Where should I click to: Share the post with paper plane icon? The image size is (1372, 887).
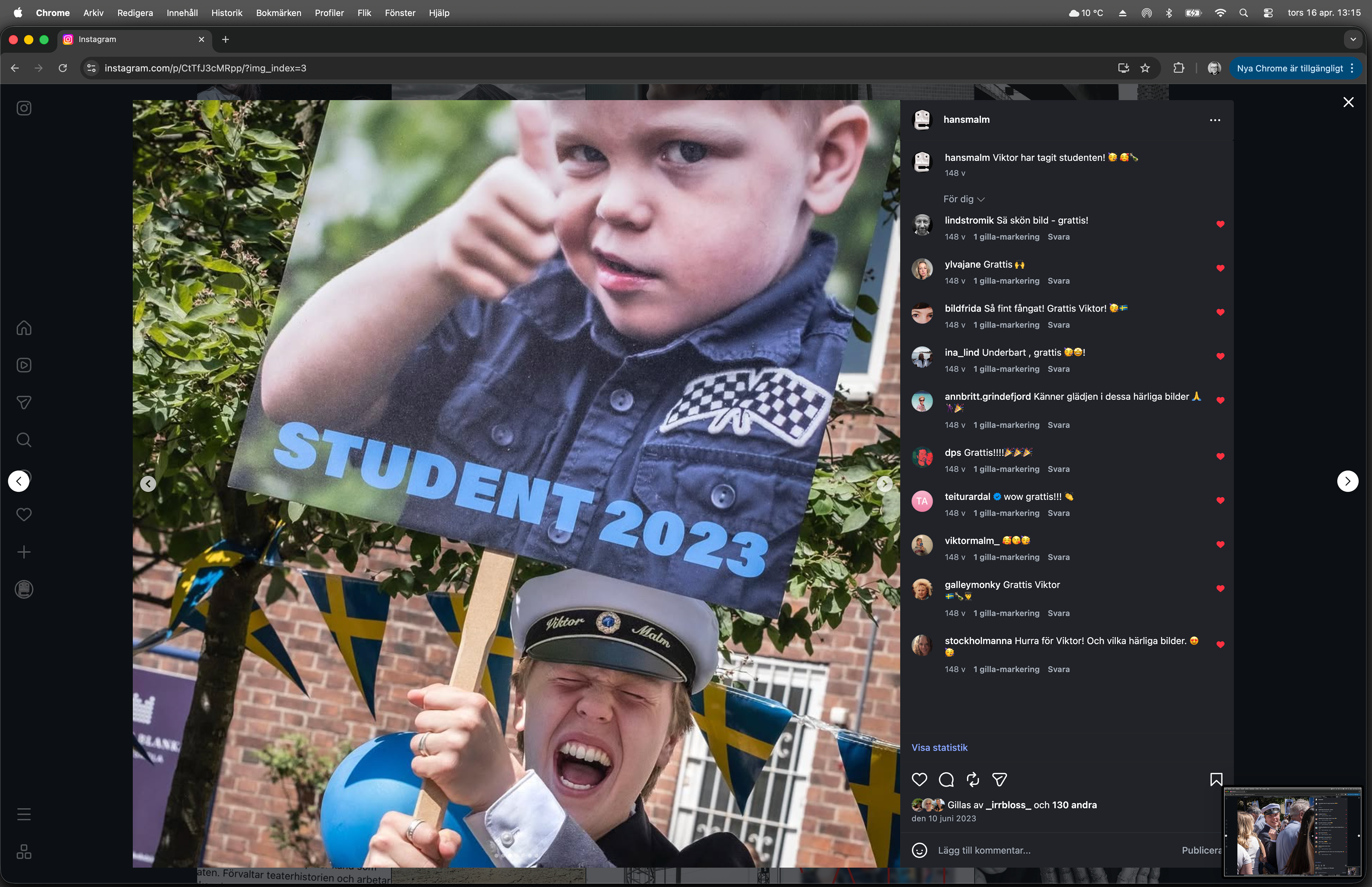tap(999, 779)
